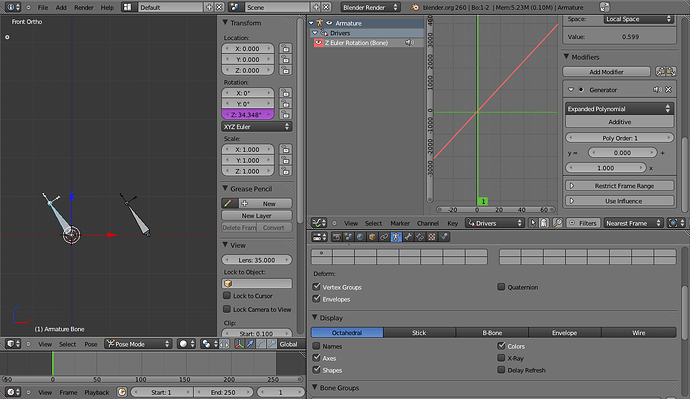Open the Drivers mode dropdown

click(x=495, y=223)
